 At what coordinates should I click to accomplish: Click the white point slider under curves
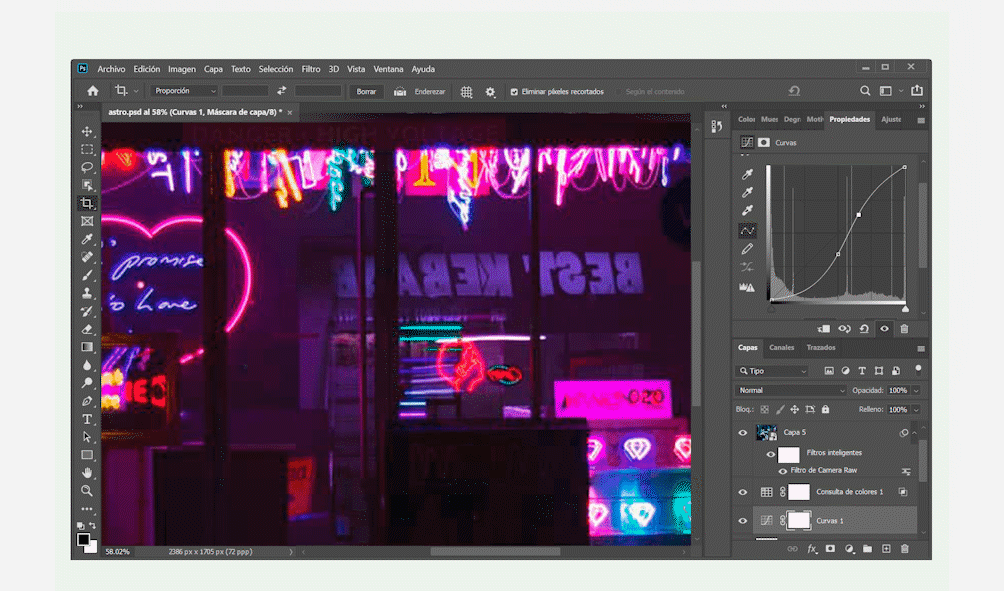(x=905, y=309)
